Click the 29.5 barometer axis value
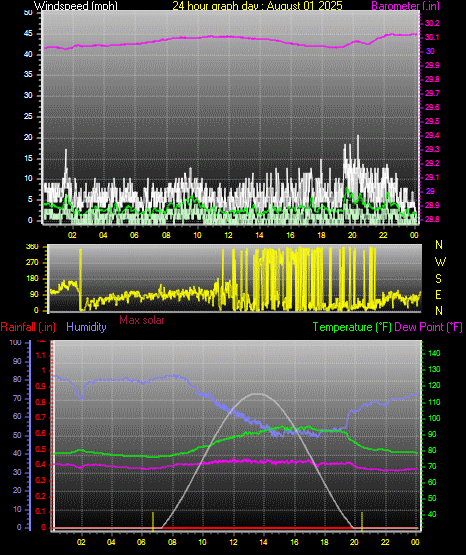This screenshot has height=555, width=466. coord(432,121)
